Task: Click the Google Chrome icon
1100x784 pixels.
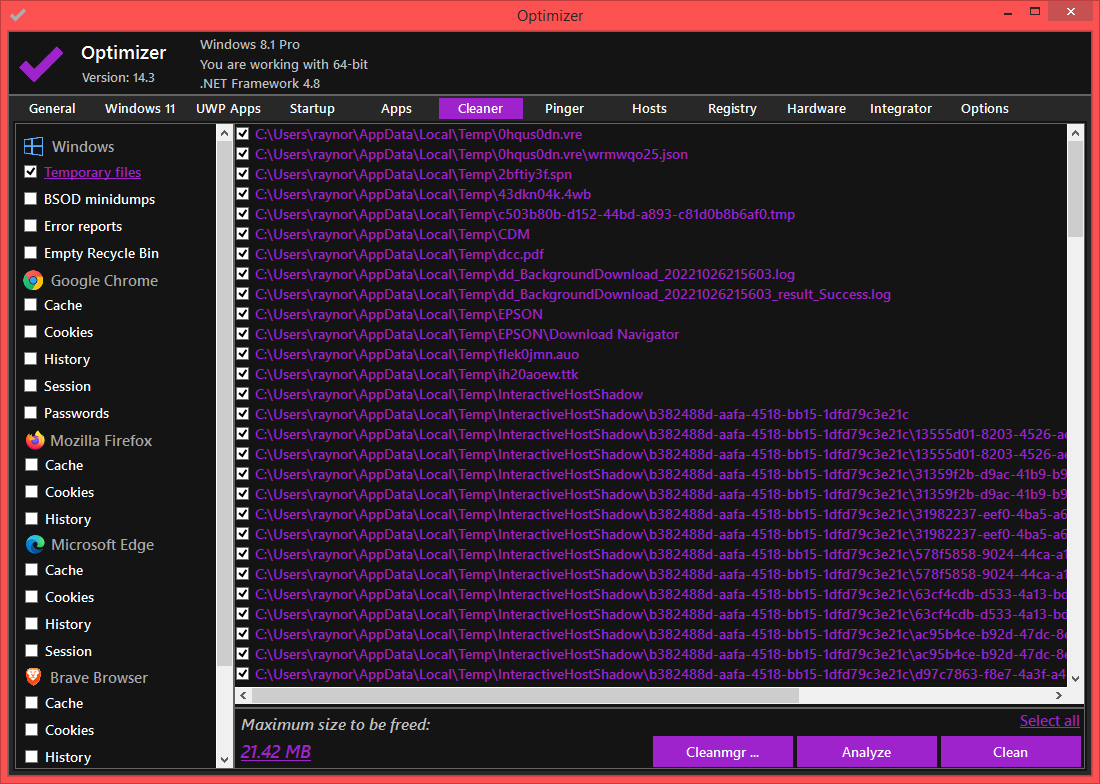Action: pos(34,281)
